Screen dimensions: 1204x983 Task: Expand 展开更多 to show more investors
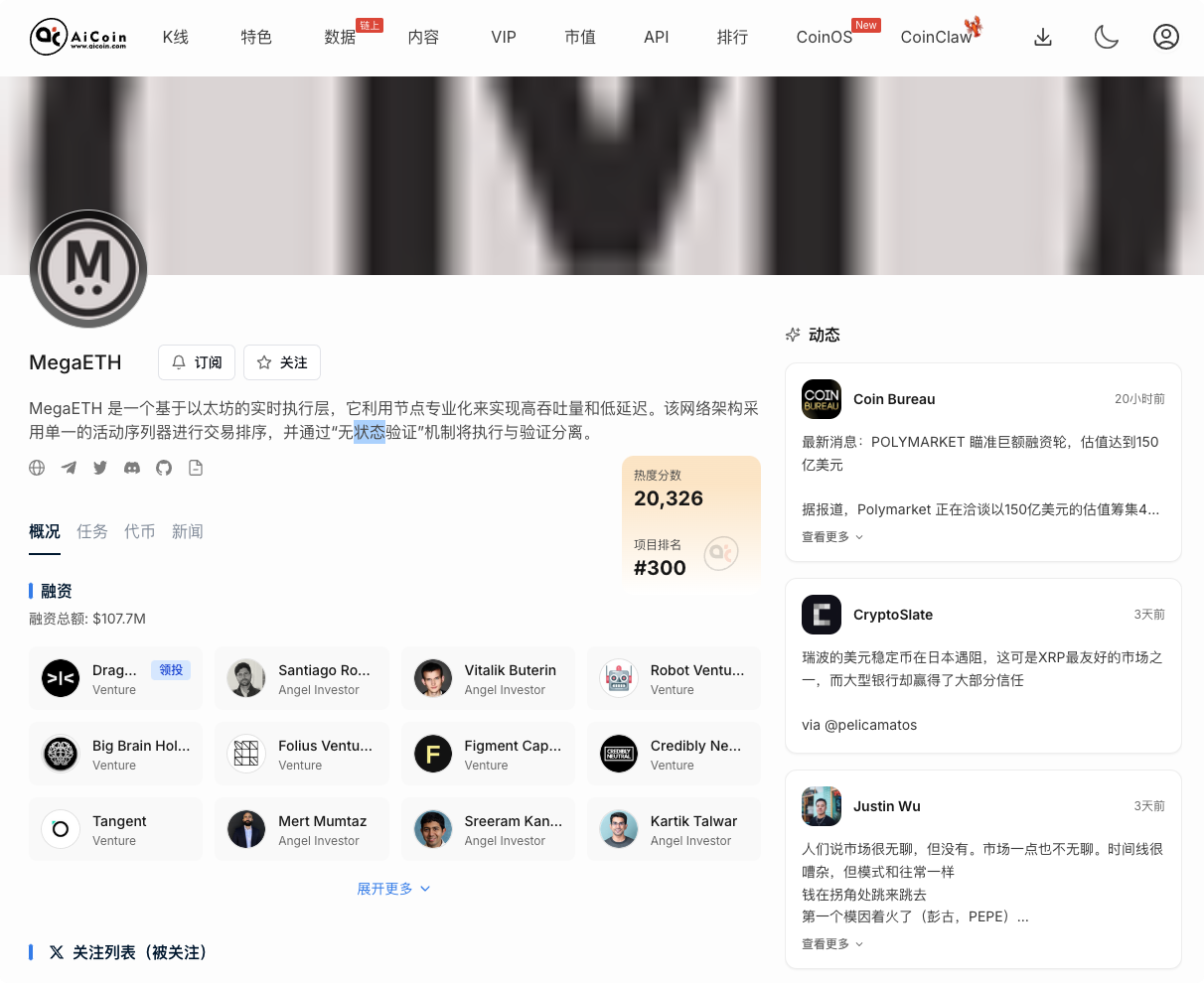click(393, 888)
